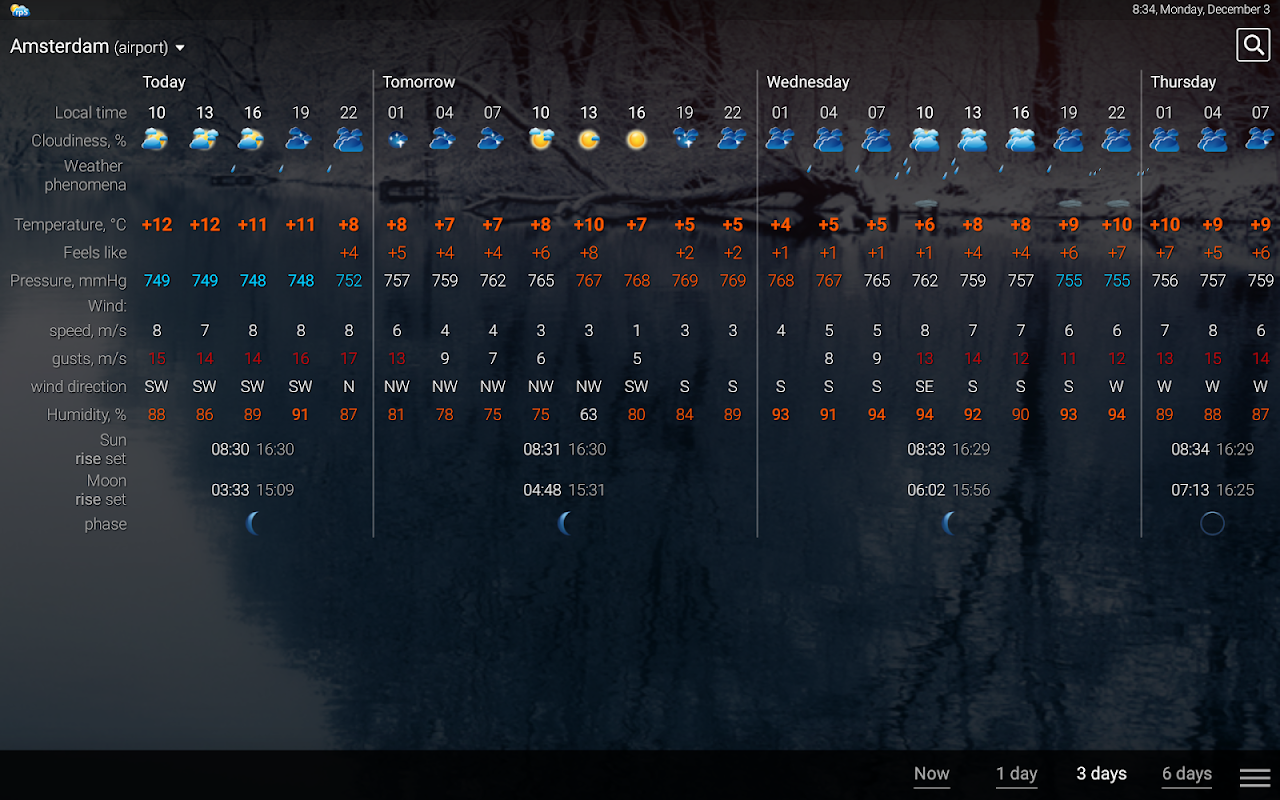The width and height of the screenshot is (1280, 800).
Task: Open the search magnifier icon
Action: pos(1253,45)
